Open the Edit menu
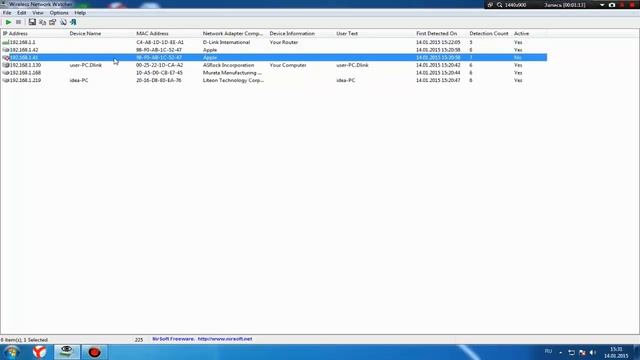The width and height of the screenshot is (640, 360). tap(22, 13)
